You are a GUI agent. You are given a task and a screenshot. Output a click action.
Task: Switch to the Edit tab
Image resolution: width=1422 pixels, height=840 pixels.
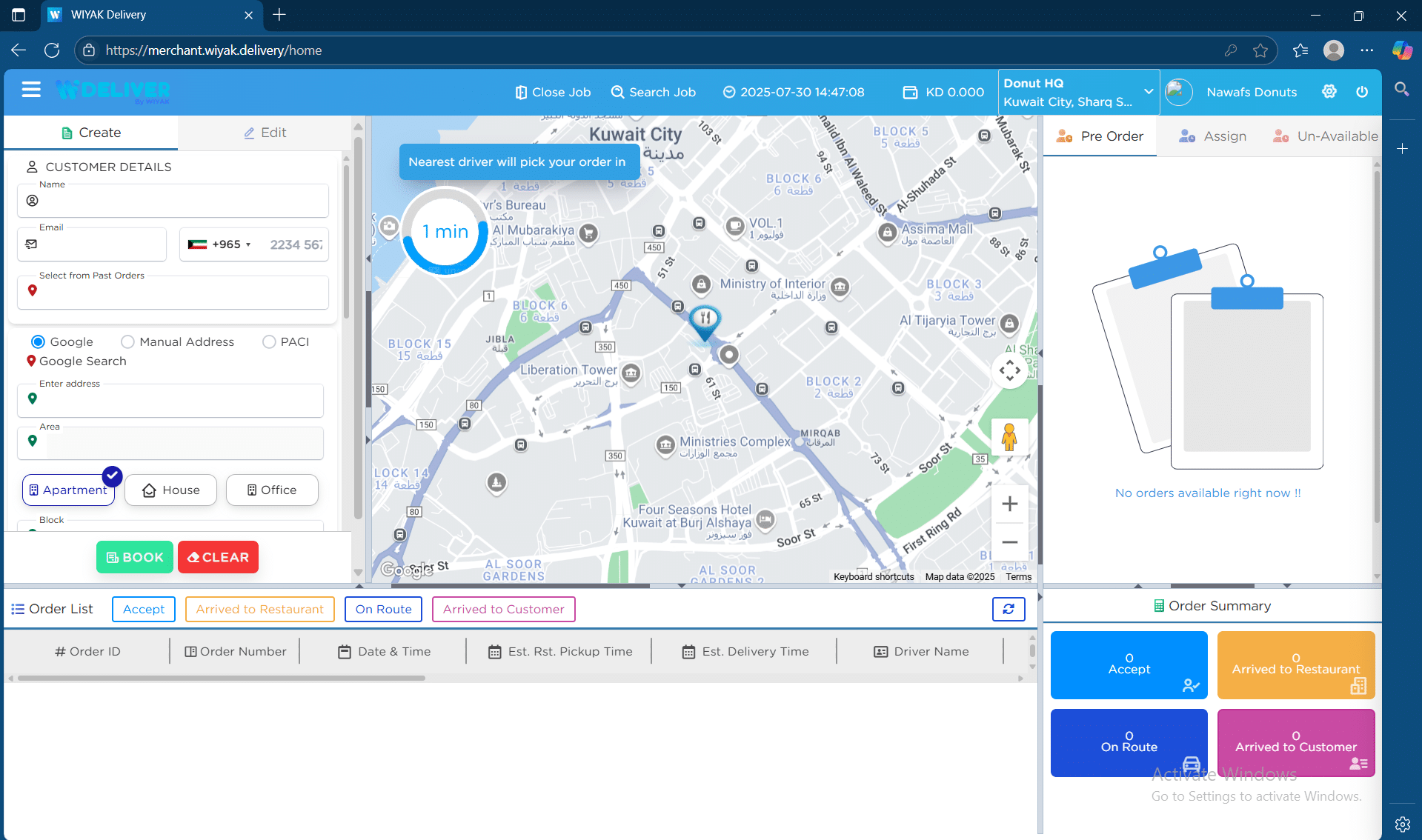(265, 133)
